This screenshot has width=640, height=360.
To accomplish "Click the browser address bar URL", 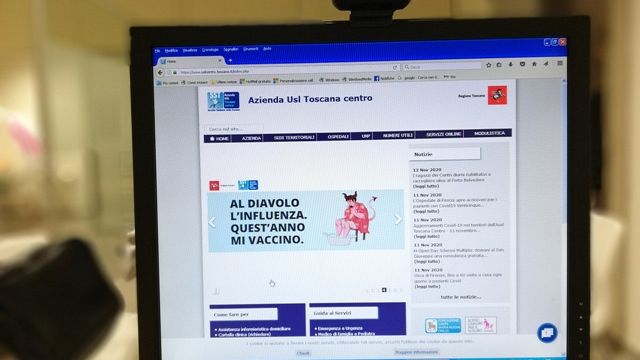I will click(x=214, y=71).
